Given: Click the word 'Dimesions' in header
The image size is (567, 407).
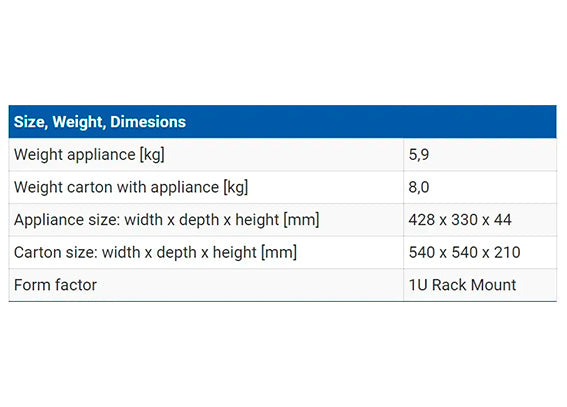Looking at the screenshot, I should pyautogui.click(x=148, y=122).
